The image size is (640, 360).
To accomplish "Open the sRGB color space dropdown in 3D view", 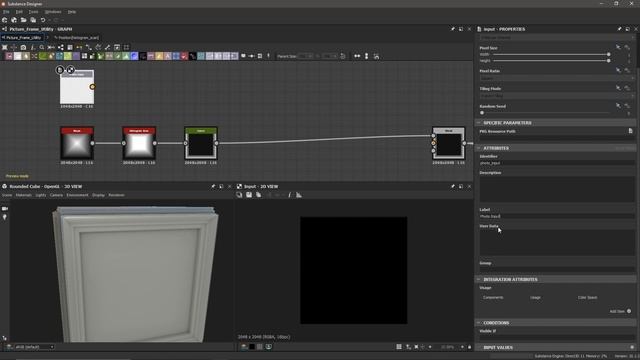I will click(34, 347).
